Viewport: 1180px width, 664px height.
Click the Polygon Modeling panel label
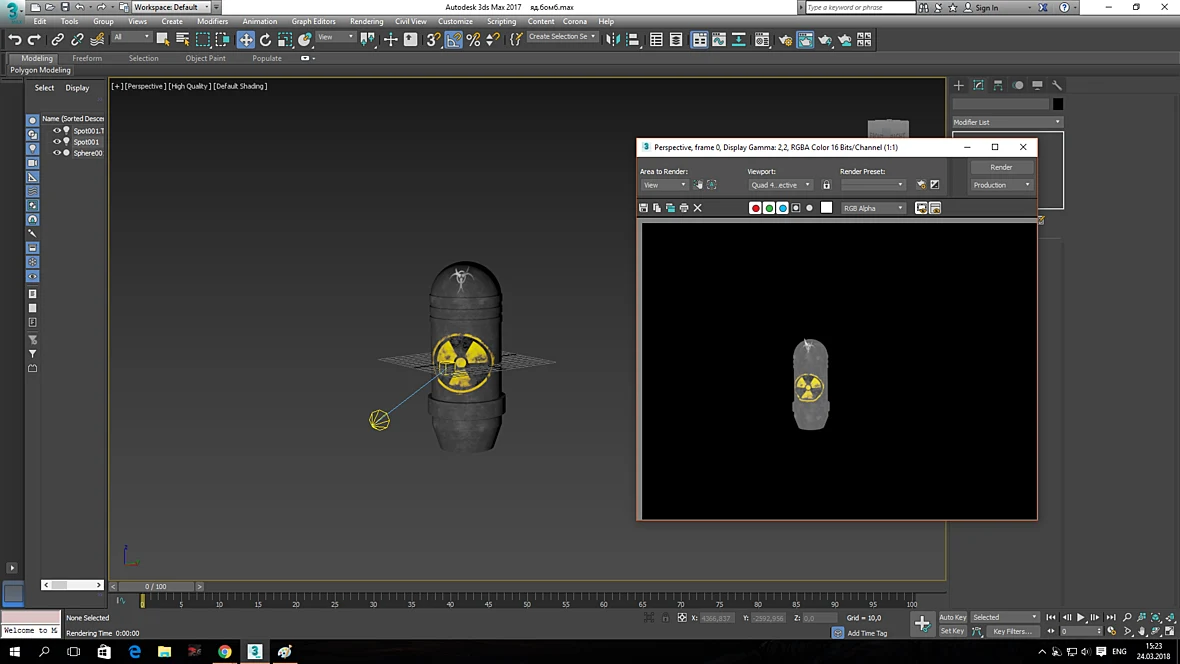(41, 70)
